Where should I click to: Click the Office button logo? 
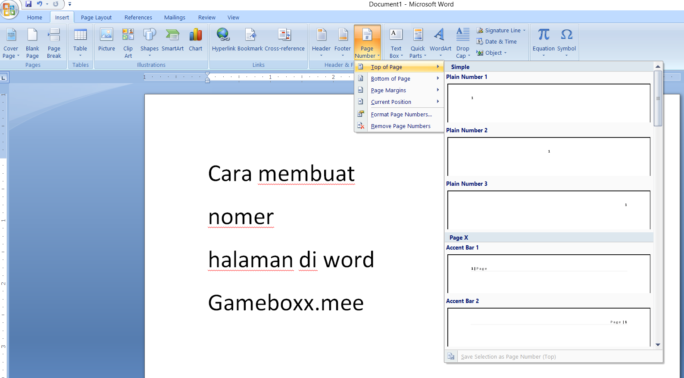tap(9, 9)
